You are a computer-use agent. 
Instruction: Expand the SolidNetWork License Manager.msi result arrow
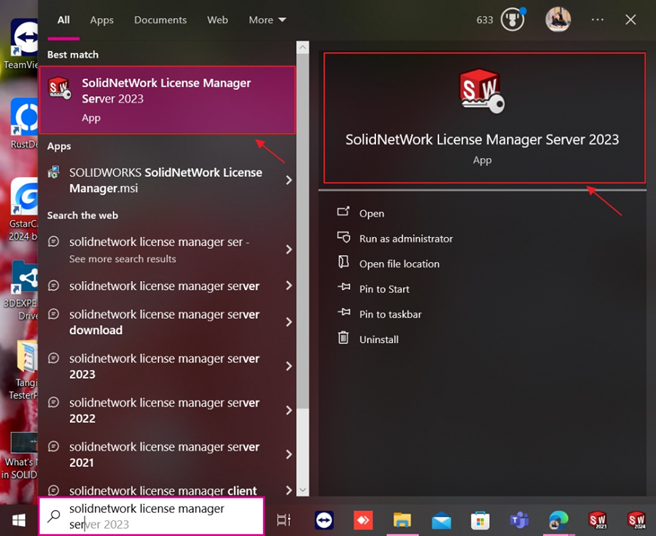tap(289, 180)
